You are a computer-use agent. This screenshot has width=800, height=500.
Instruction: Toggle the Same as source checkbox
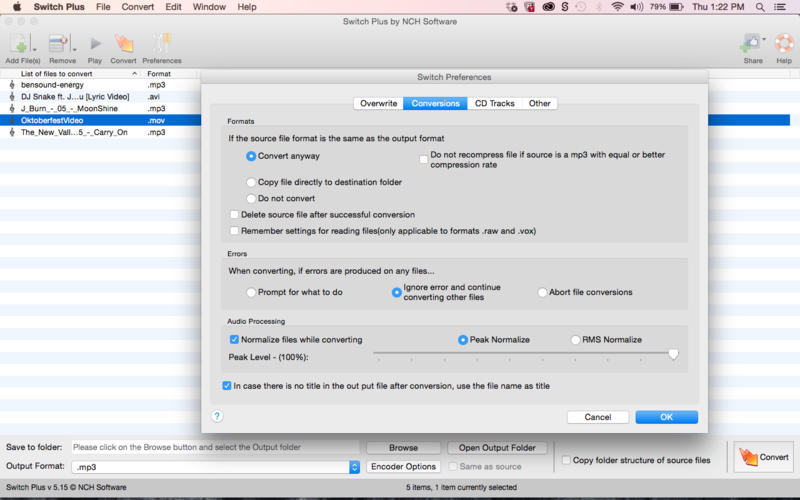point(453,466)
